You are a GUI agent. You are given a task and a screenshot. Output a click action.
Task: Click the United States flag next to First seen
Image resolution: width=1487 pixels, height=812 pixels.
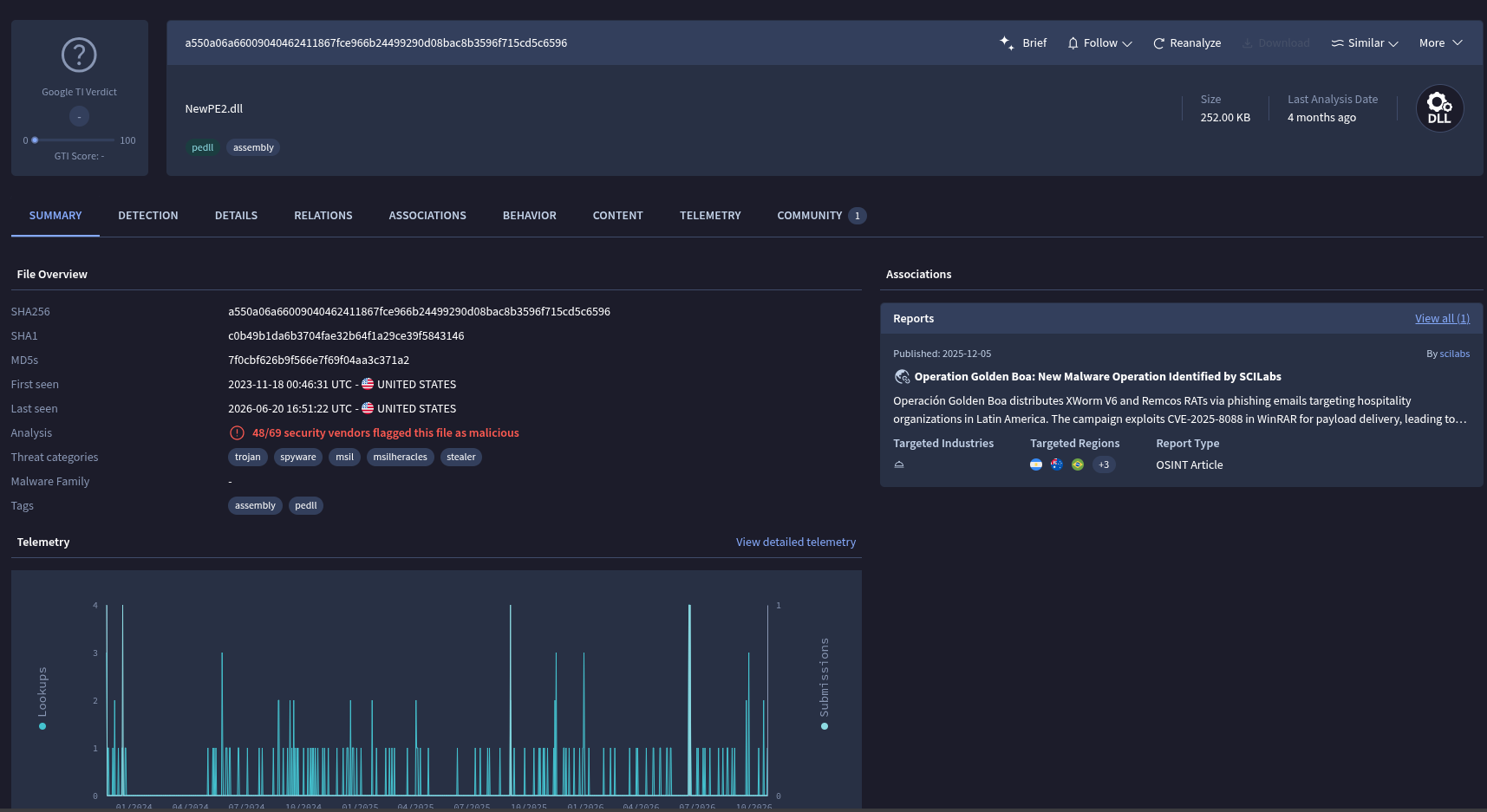[368, 384]
